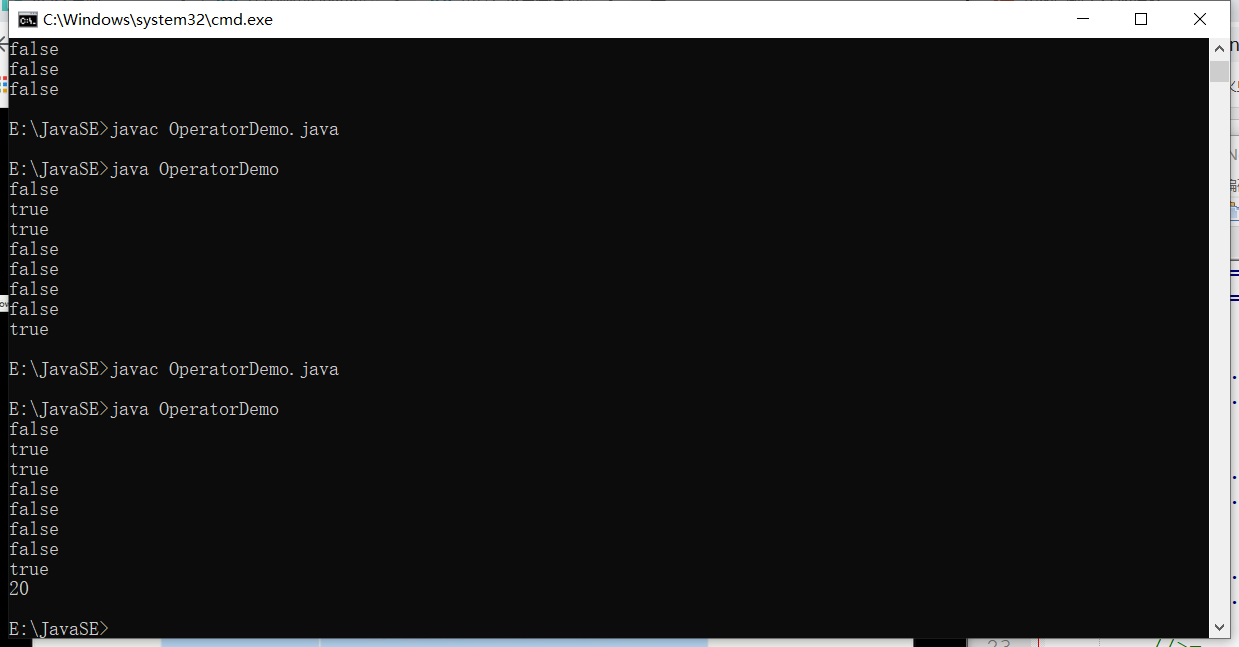This screenshot has width=1239, height=647.
Task: Close the cmd.exe window
Action: (1200, 19)
